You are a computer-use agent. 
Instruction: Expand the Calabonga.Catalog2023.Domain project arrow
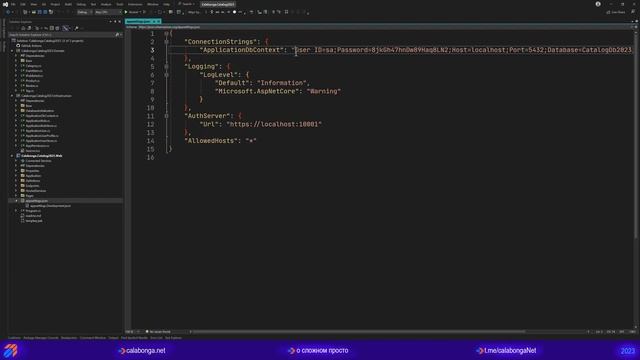pos(12,51)
